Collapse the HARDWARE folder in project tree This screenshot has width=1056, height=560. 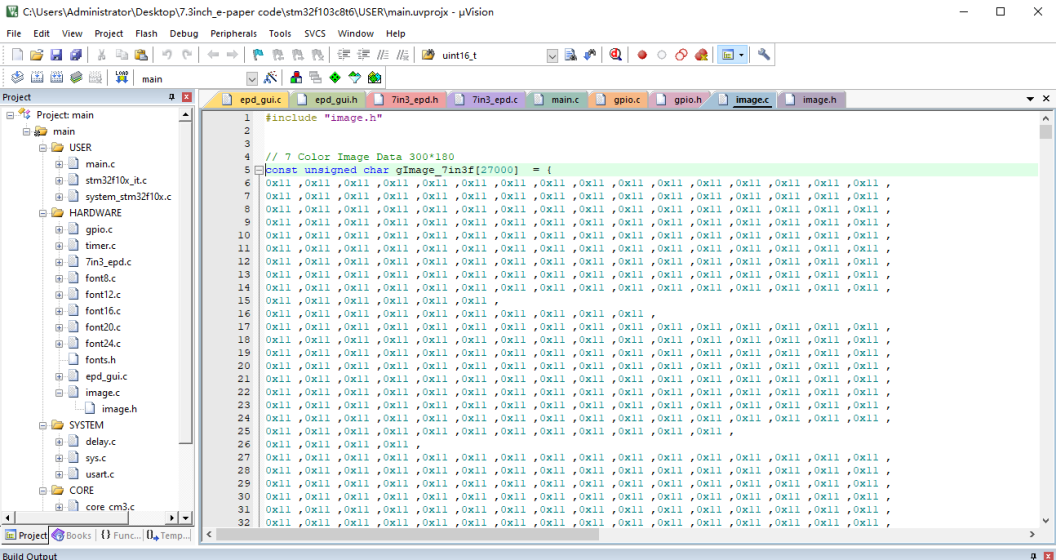click(x=43, y=213)
